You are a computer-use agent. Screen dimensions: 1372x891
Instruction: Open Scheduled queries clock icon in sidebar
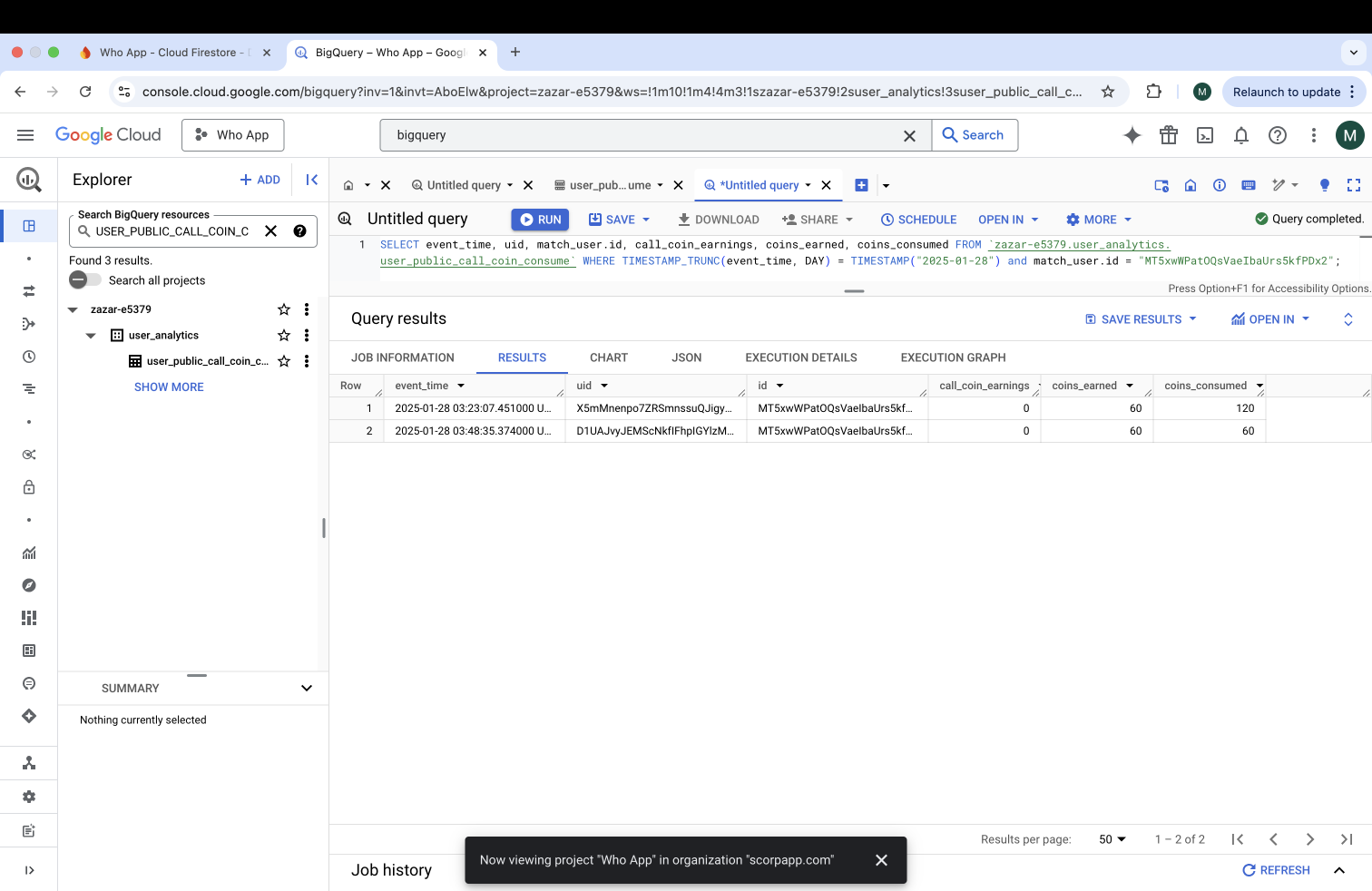tap(29, 357)
